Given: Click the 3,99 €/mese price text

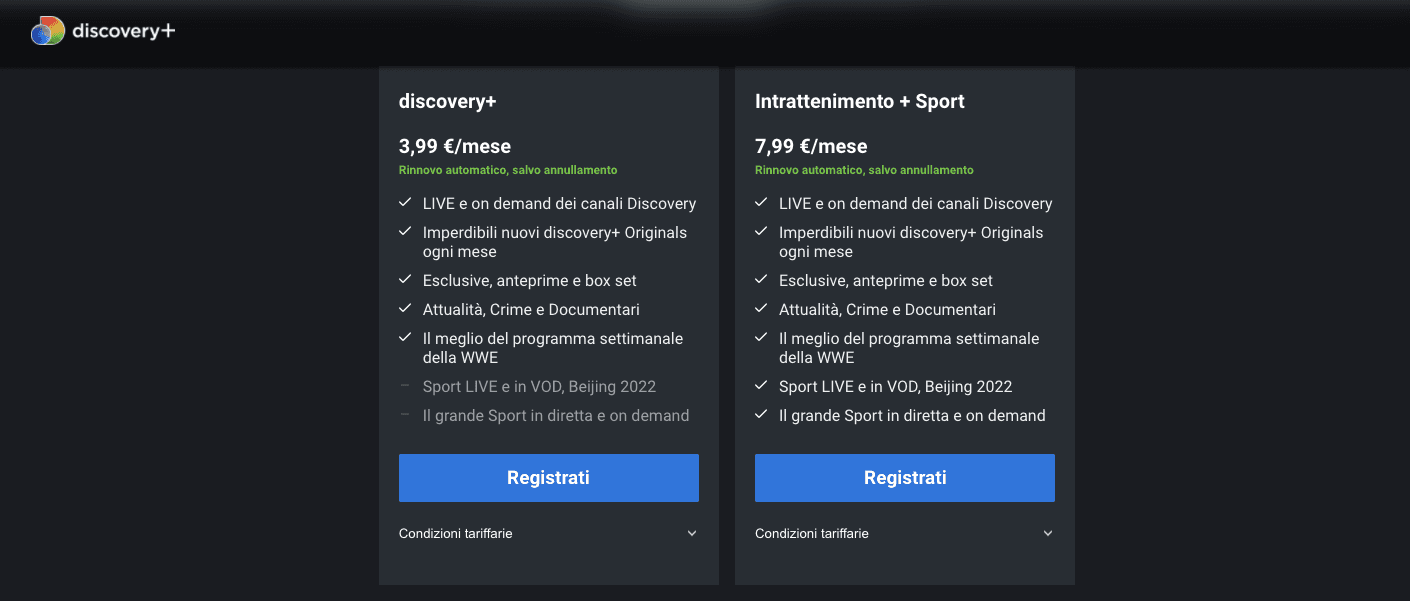Looking at the screenshot, I should click(x=454, y=146).
